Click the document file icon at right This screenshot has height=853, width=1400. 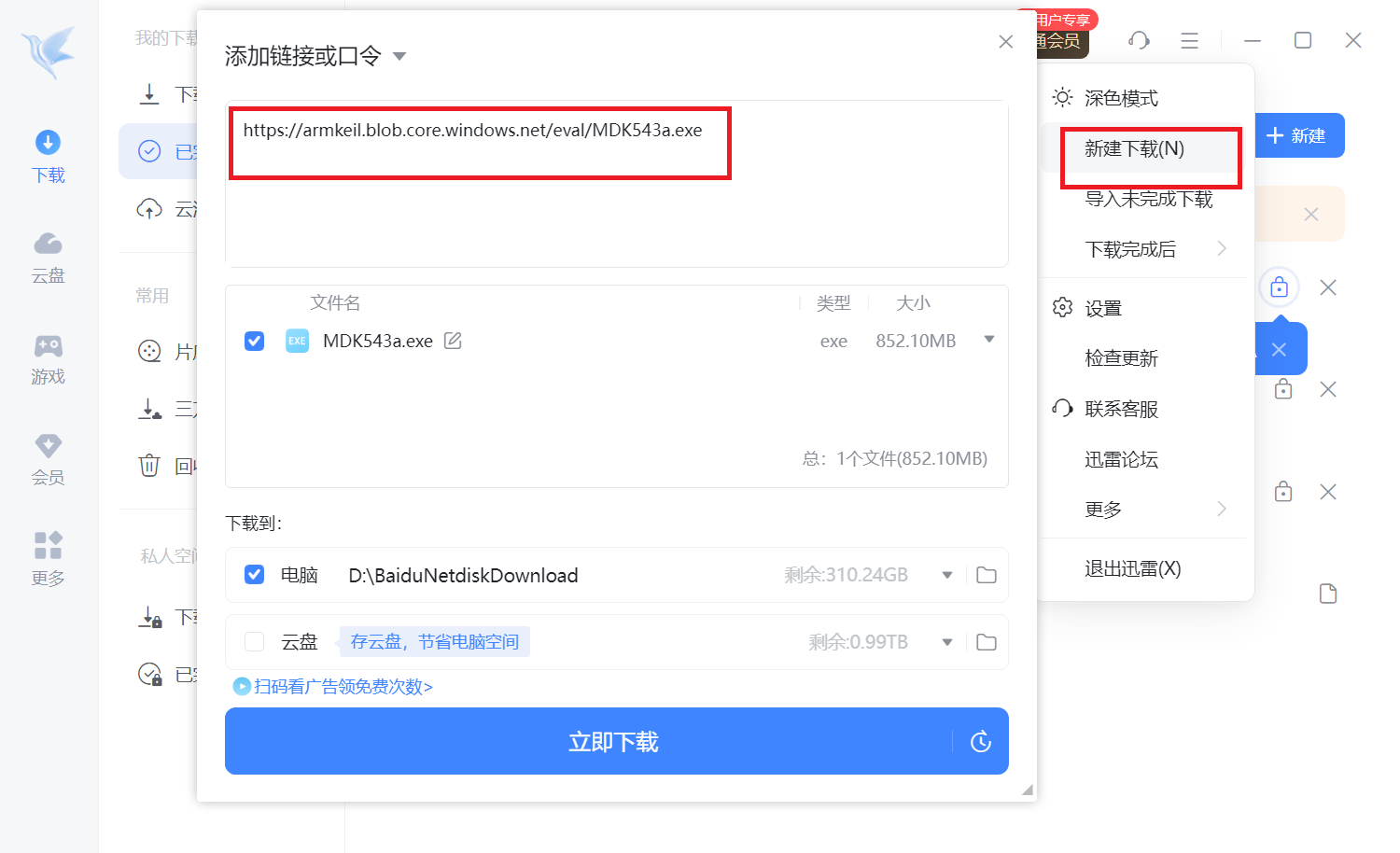[1328, 594]
